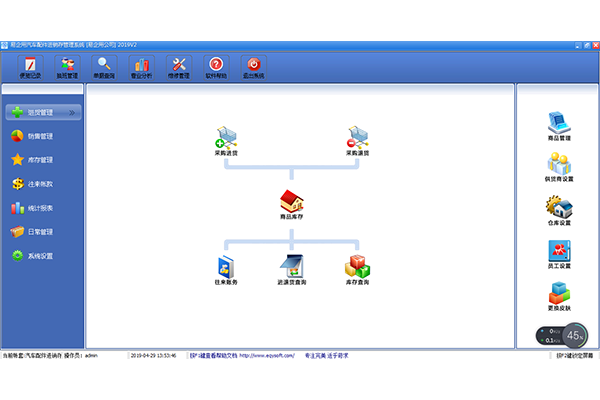Open the www.eqysoft.com link in status bar

click(267, 356)
